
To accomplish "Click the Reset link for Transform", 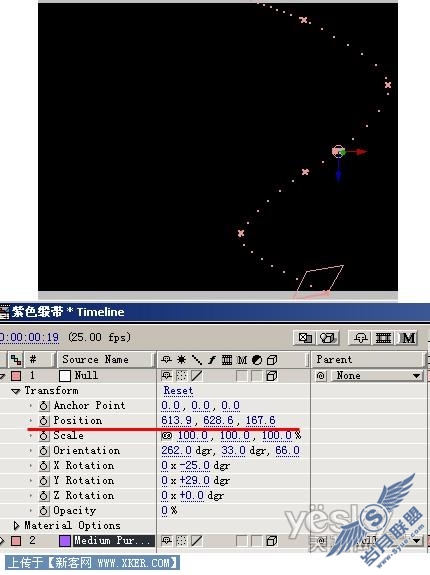I will coord(178,391).
